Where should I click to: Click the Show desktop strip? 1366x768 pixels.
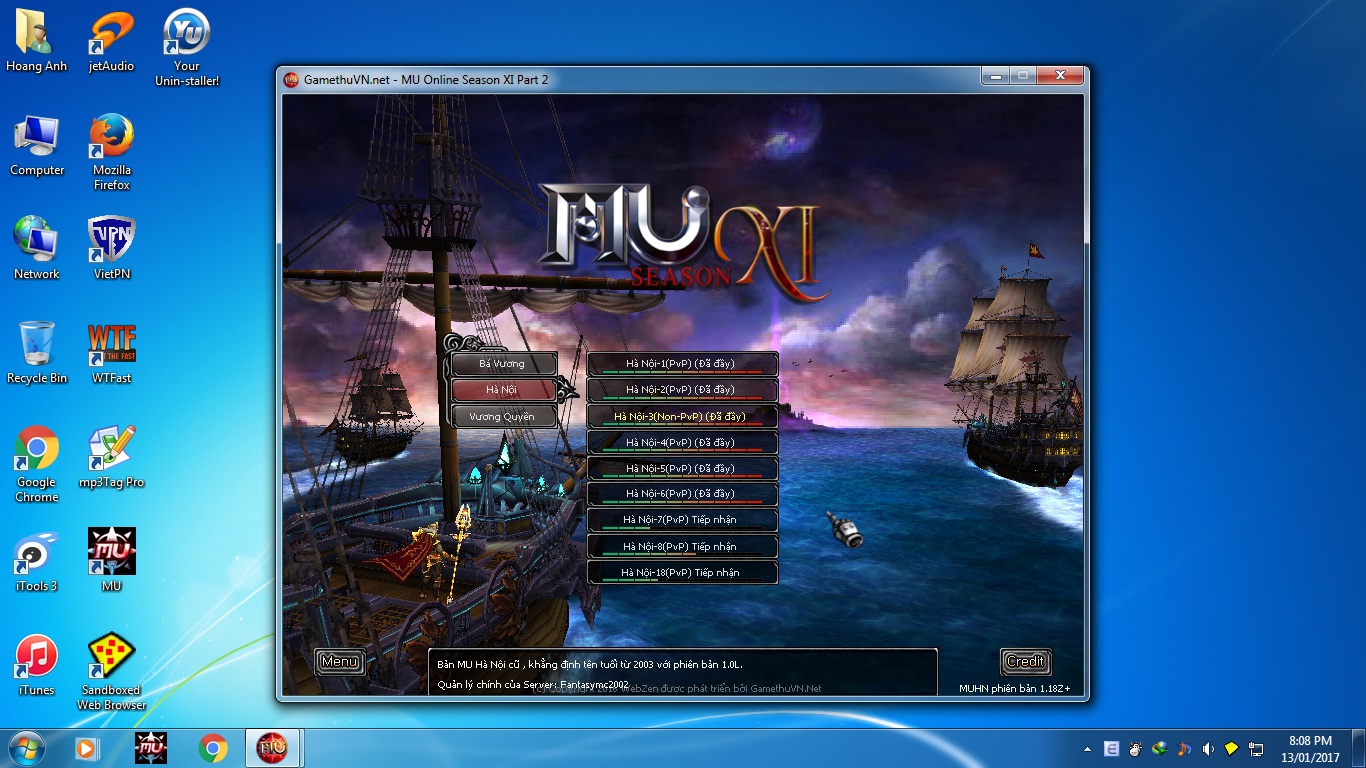click(x=1358, y=749)
